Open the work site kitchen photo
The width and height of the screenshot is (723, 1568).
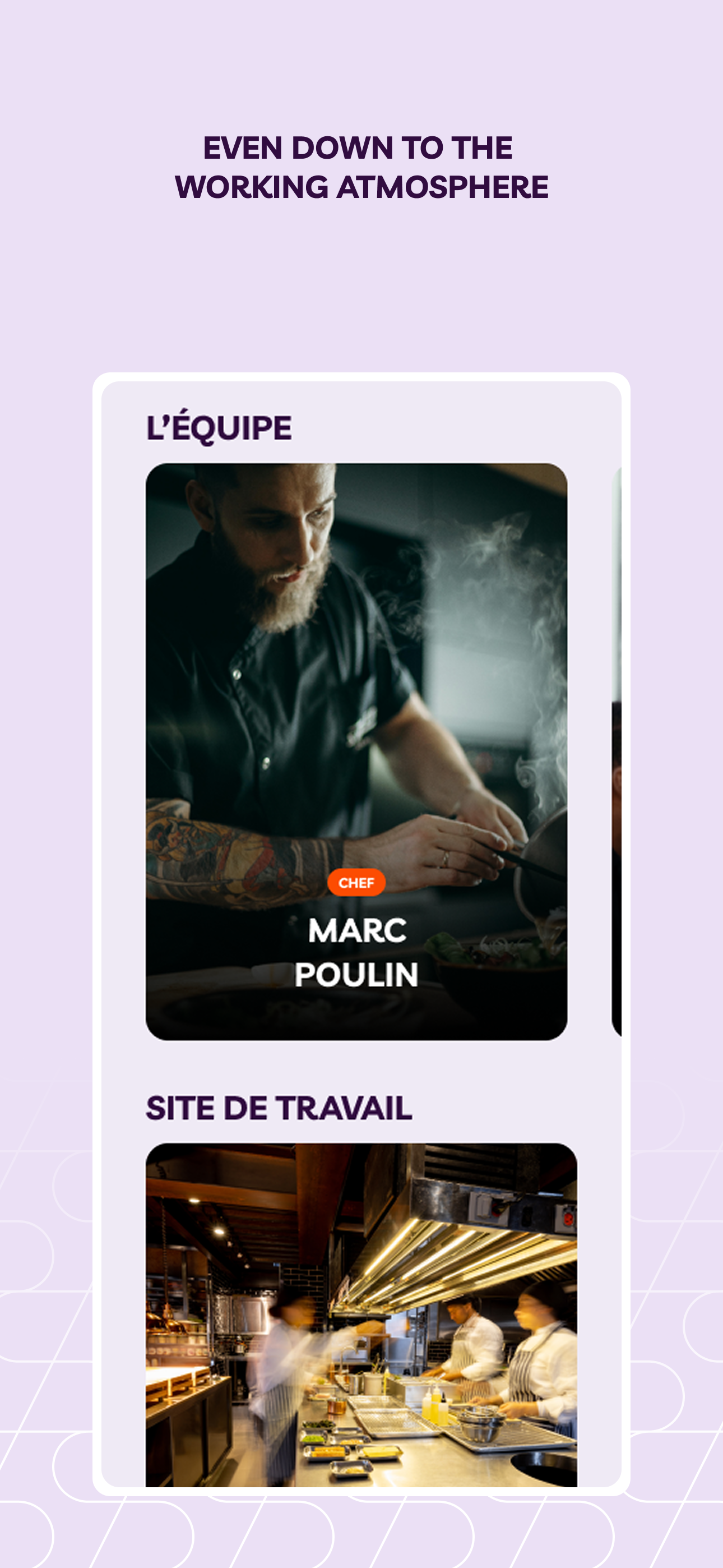pos(361,1315)
